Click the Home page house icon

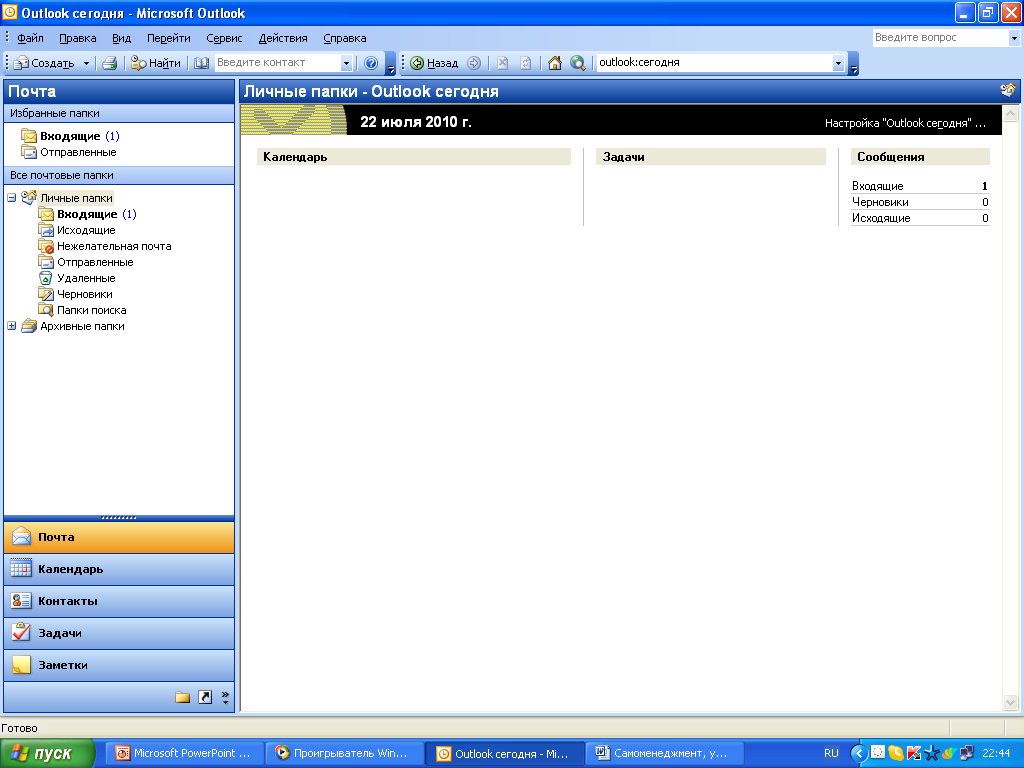pos(554,63)
